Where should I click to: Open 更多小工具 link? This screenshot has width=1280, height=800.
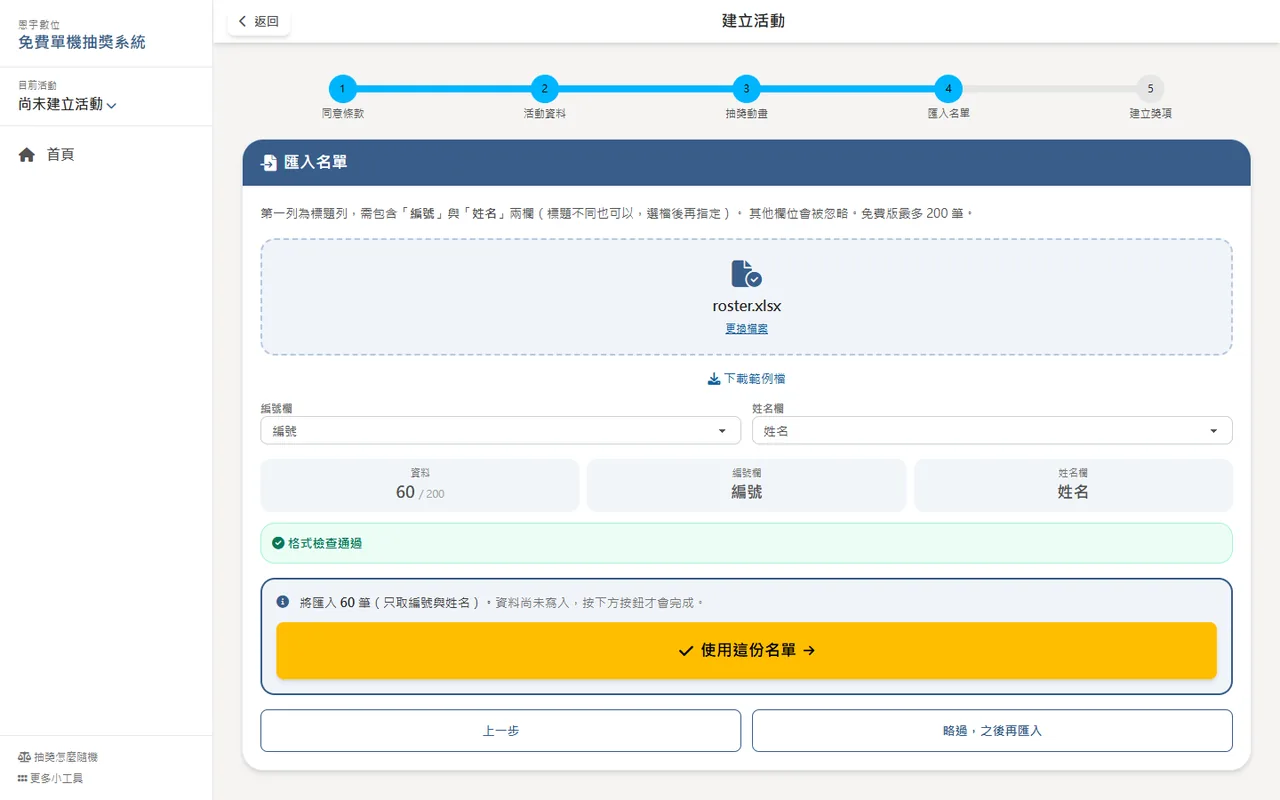(x=50, y=778)
